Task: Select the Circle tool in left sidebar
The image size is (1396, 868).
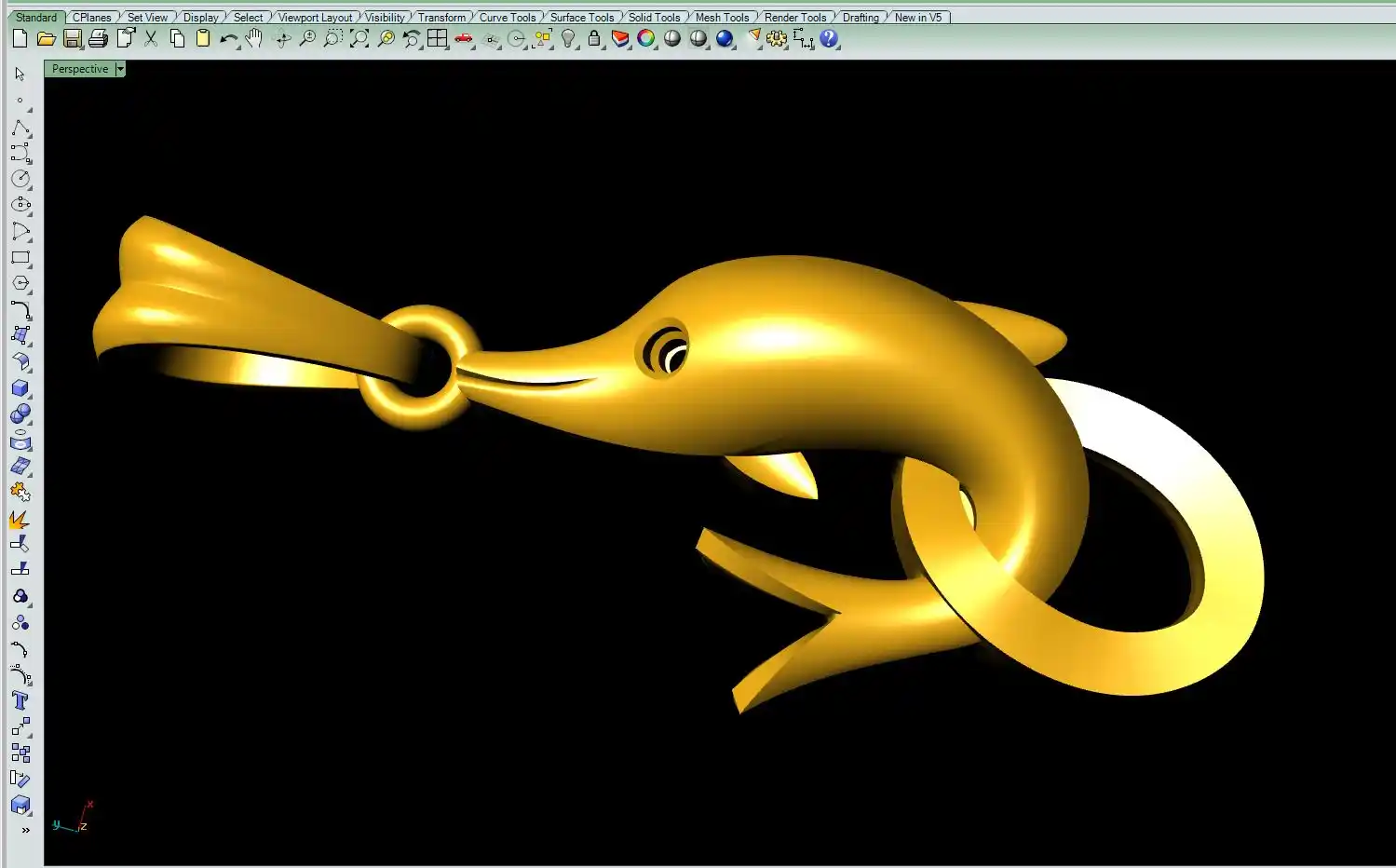Action: point(20,179)
